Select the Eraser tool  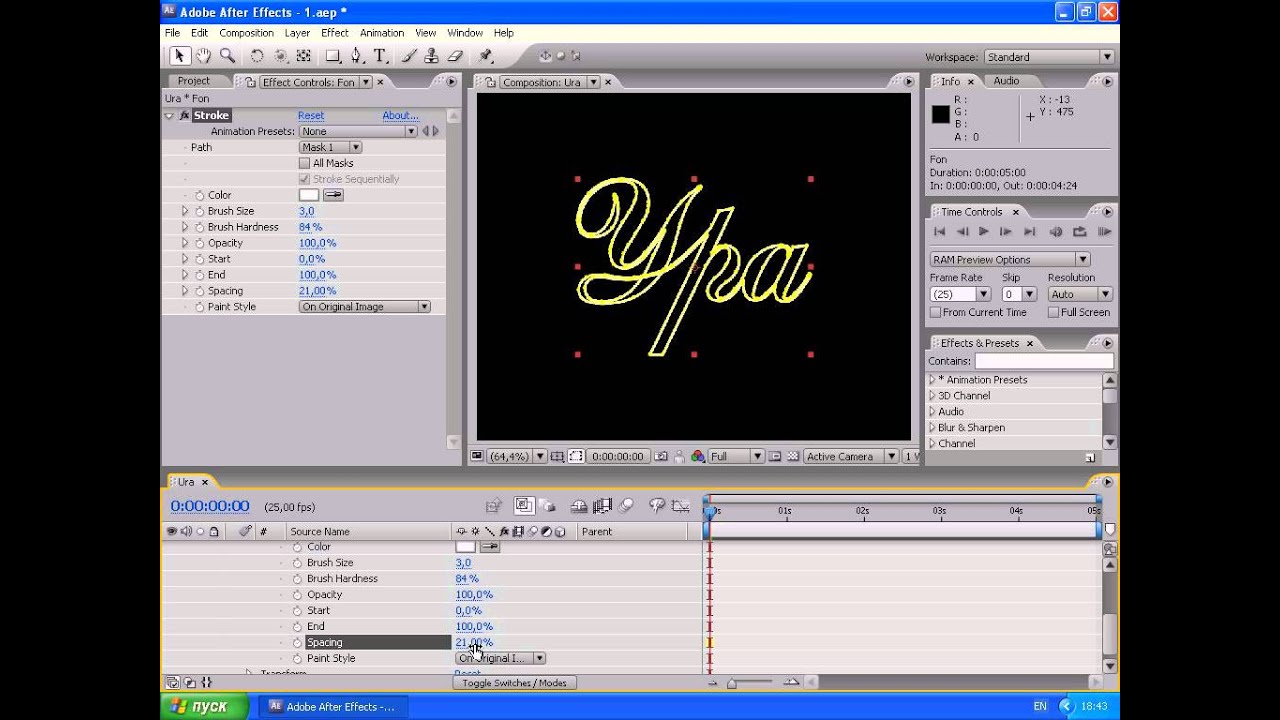coord(455,56)
